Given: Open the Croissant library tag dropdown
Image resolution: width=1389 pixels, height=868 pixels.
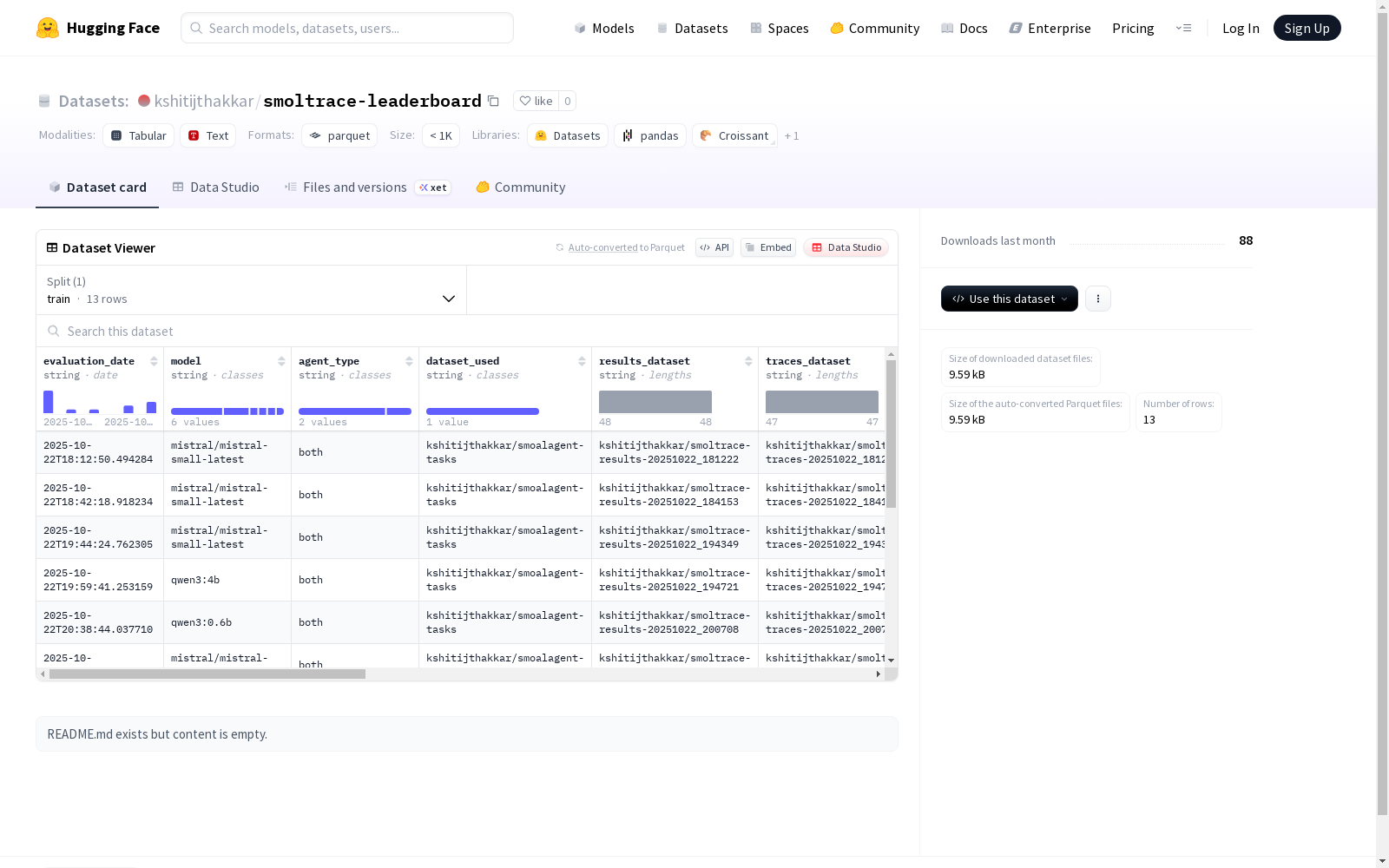Looking at the screenshot, I should pos(734,135).
